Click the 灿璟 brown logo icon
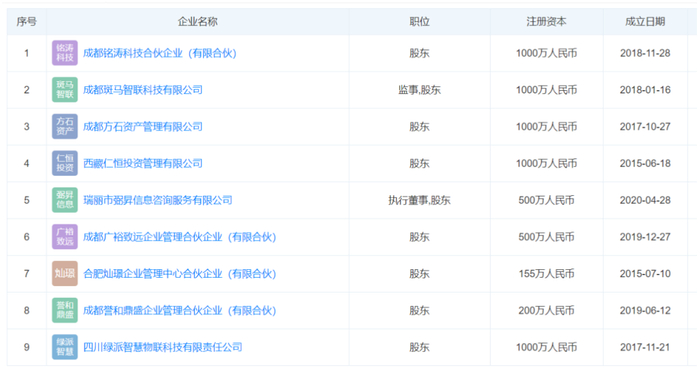The width and height of the screenshot is (700, 373). [x=65, y=274]
